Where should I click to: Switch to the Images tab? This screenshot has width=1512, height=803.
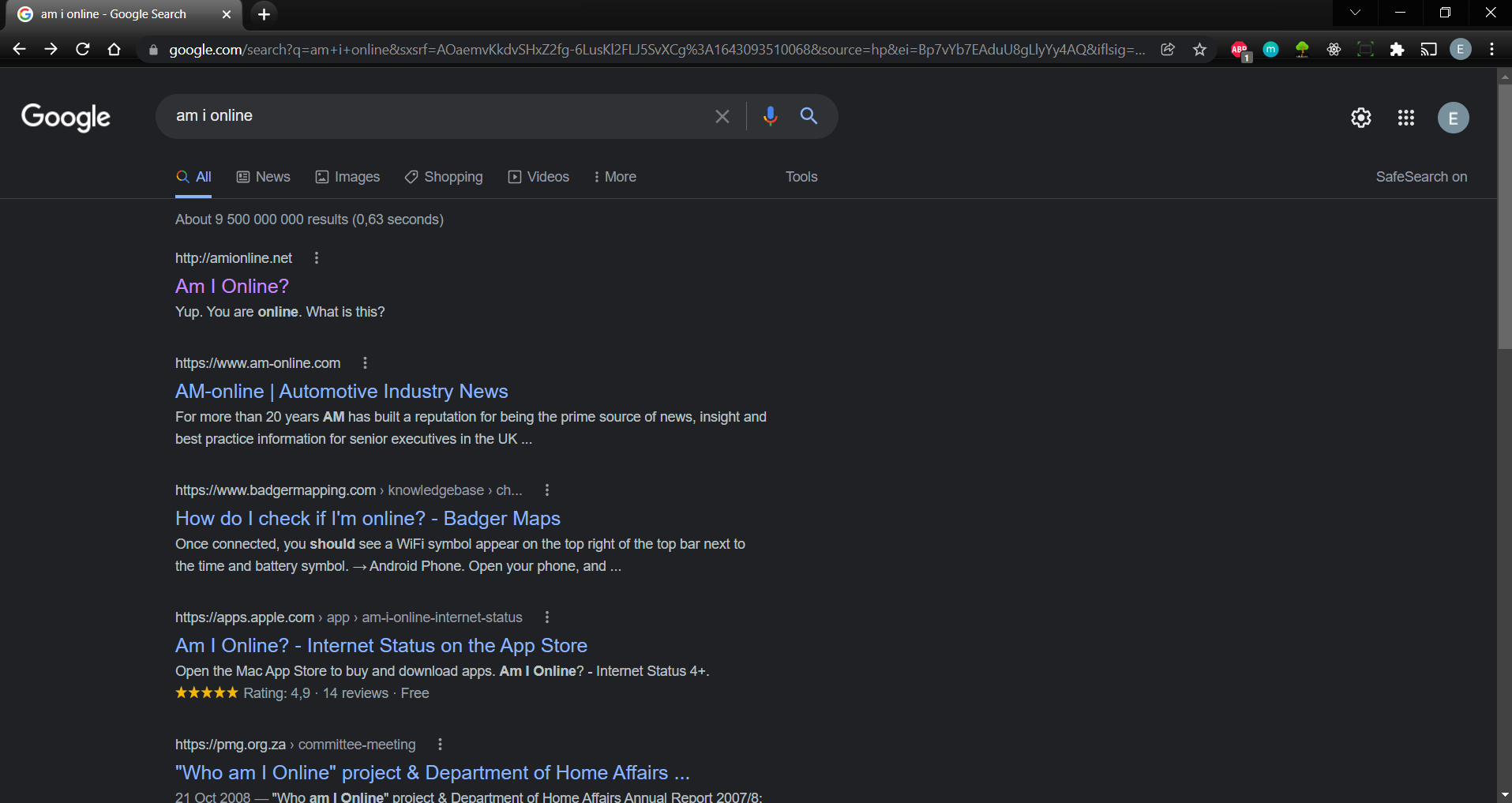[x=347, y=177]
